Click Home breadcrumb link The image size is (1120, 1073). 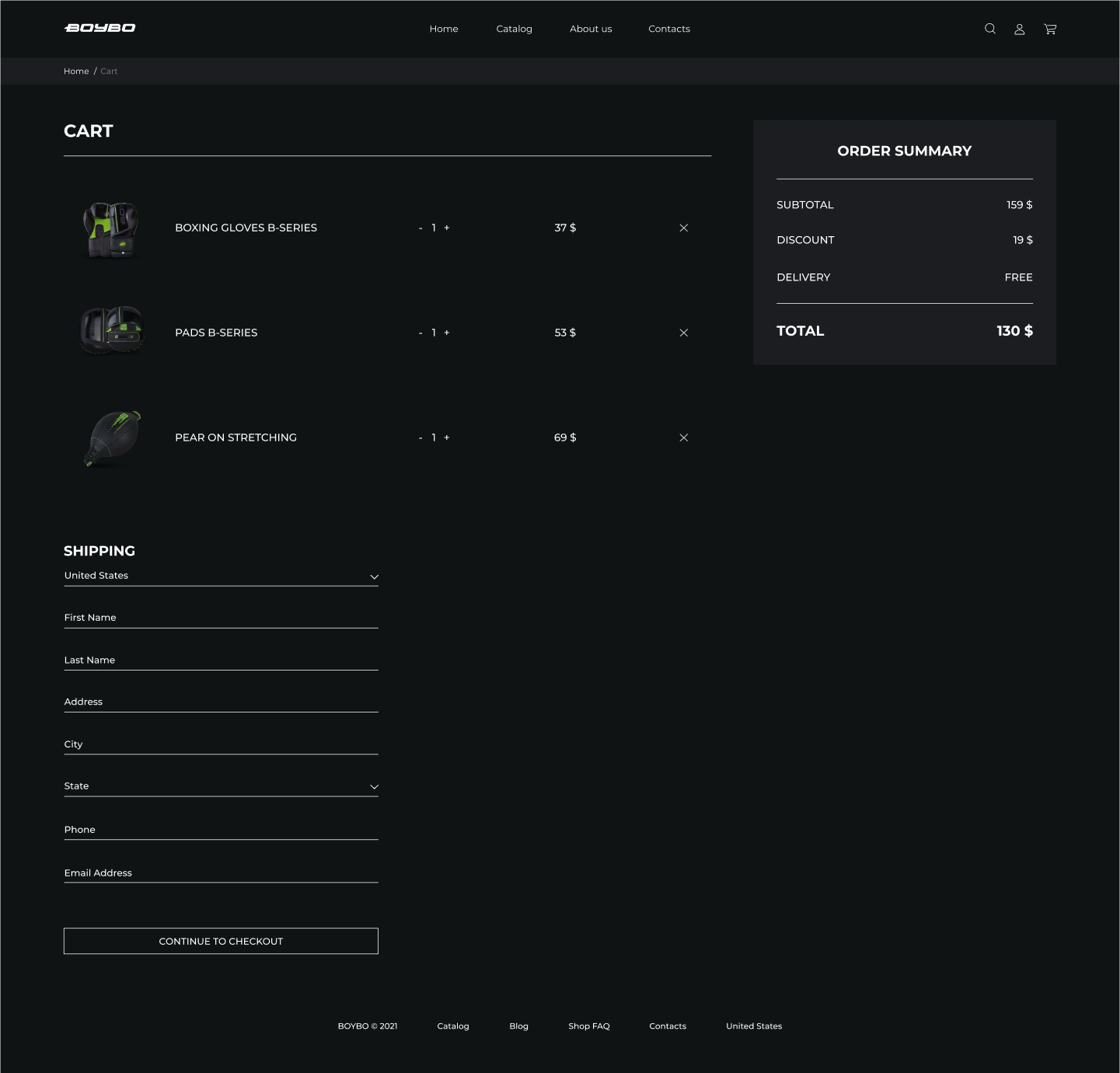tap(76, 71)
